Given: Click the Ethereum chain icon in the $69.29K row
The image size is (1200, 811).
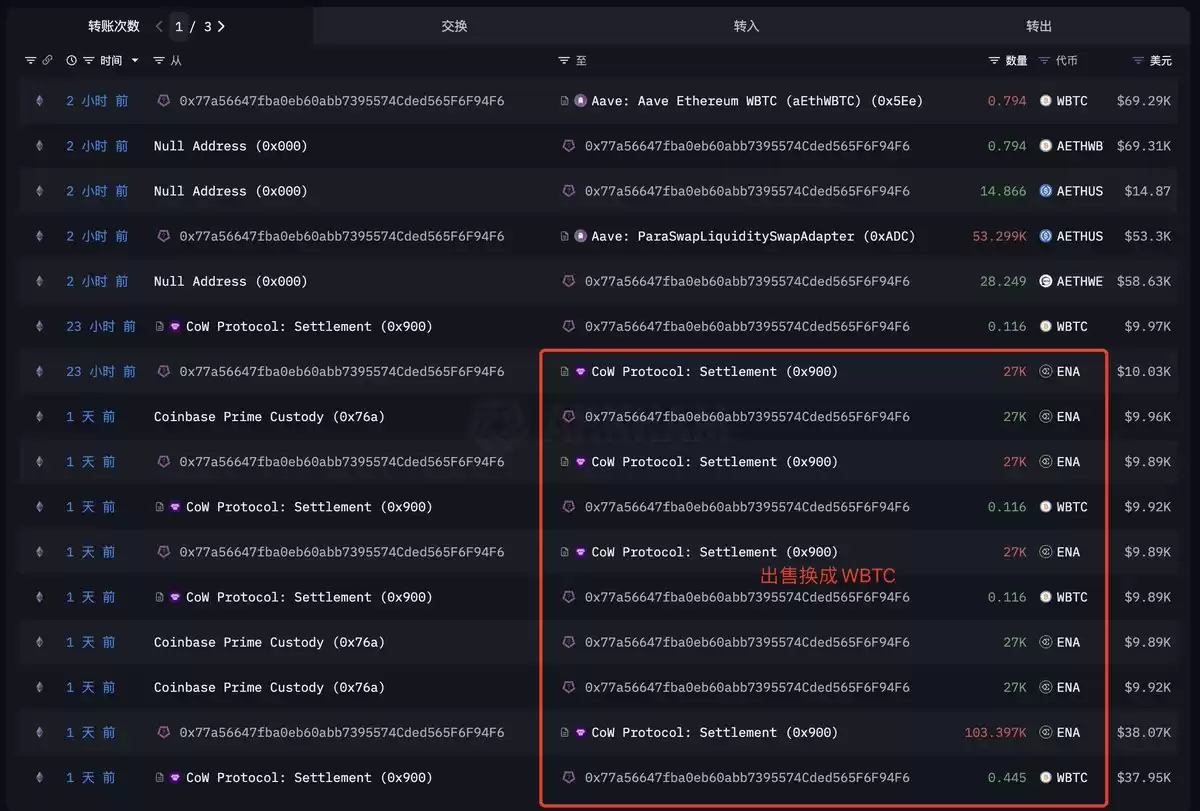Looking at the screenshot, I should [x=40, y=101].
